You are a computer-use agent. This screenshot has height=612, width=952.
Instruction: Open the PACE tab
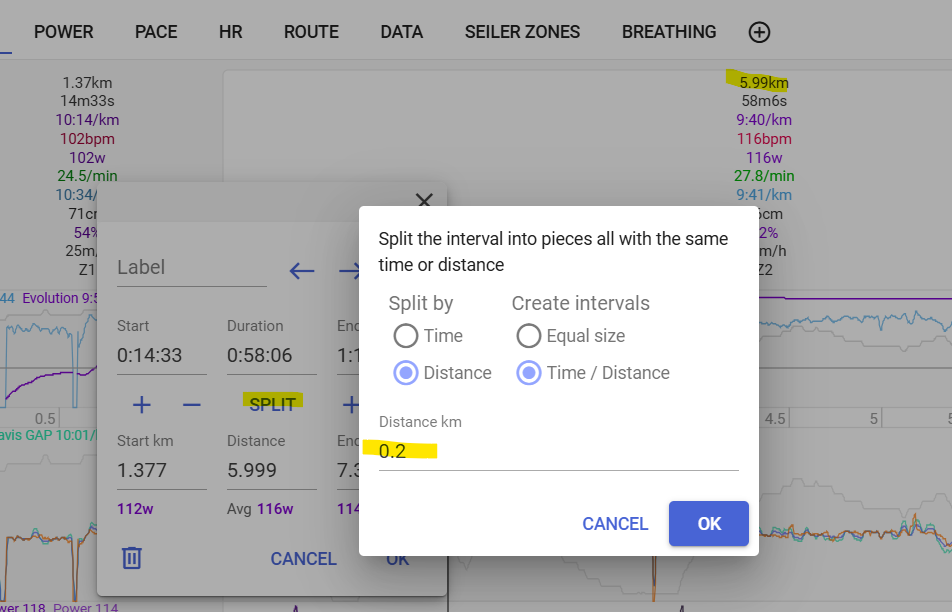coord(156,32)
